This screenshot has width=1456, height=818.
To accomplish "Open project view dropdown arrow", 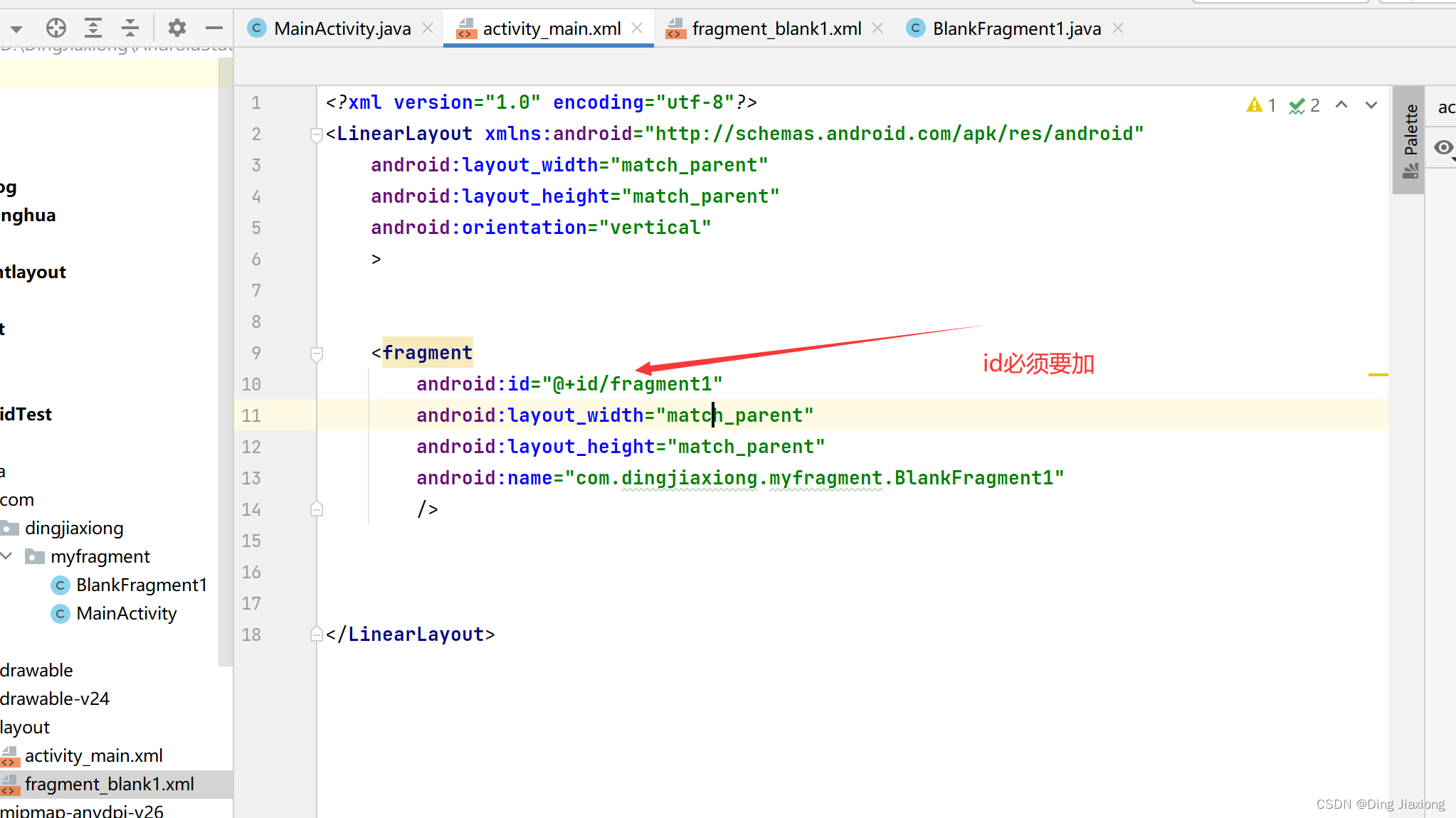I will pyautogui.click(x=16, y=29).
